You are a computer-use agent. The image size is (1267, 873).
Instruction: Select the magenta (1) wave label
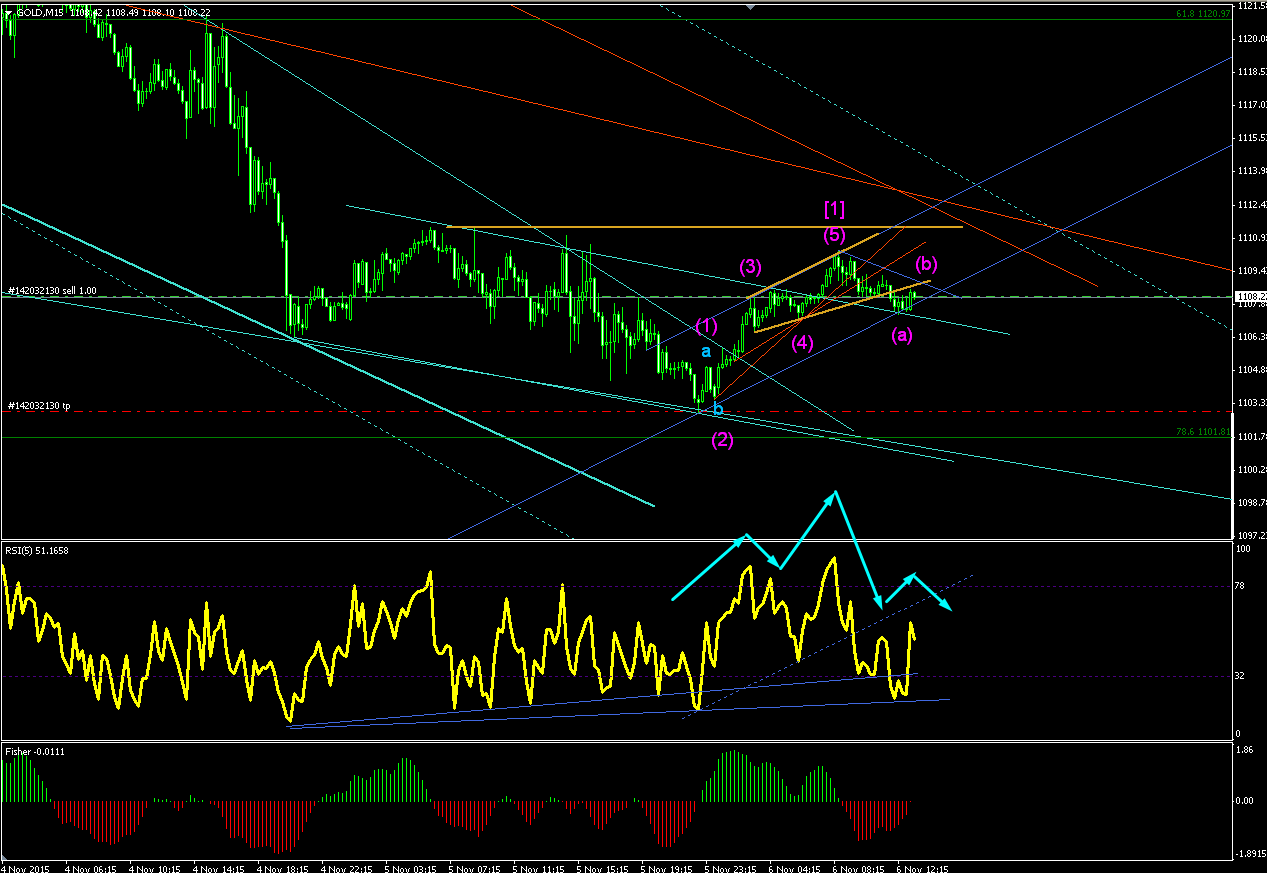pos(706,326)
